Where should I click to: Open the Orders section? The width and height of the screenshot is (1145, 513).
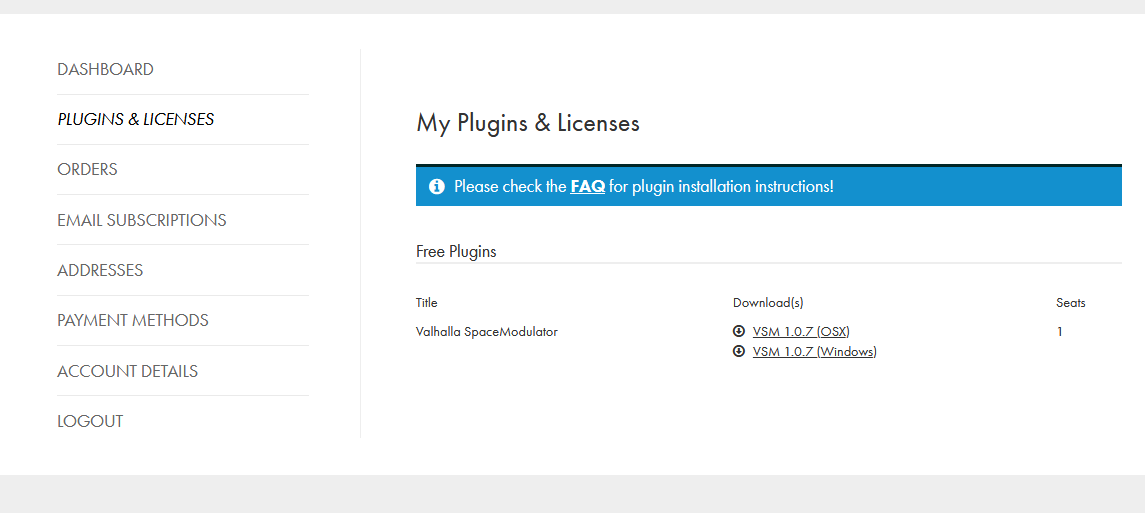pos(88,169)
